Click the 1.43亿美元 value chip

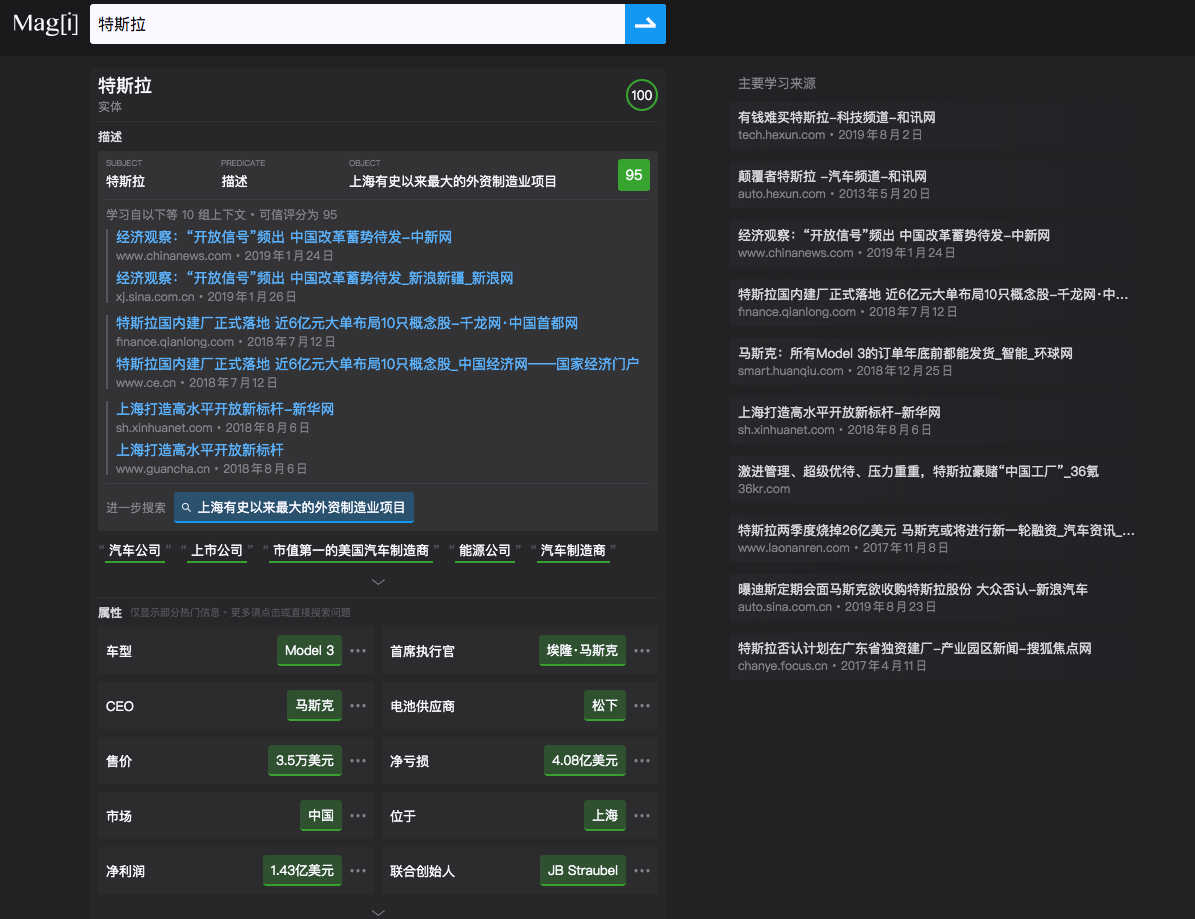pos(303,870)
